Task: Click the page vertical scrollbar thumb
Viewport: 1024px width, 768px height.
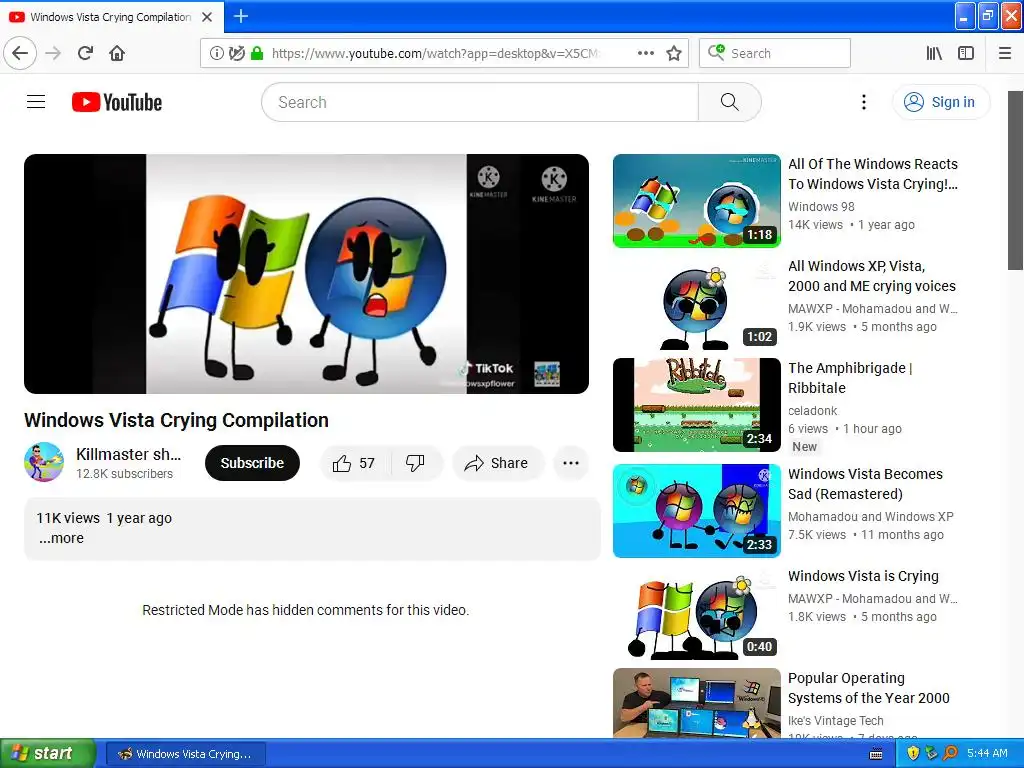Action: pyautogui.click(x=1015, y=180)
